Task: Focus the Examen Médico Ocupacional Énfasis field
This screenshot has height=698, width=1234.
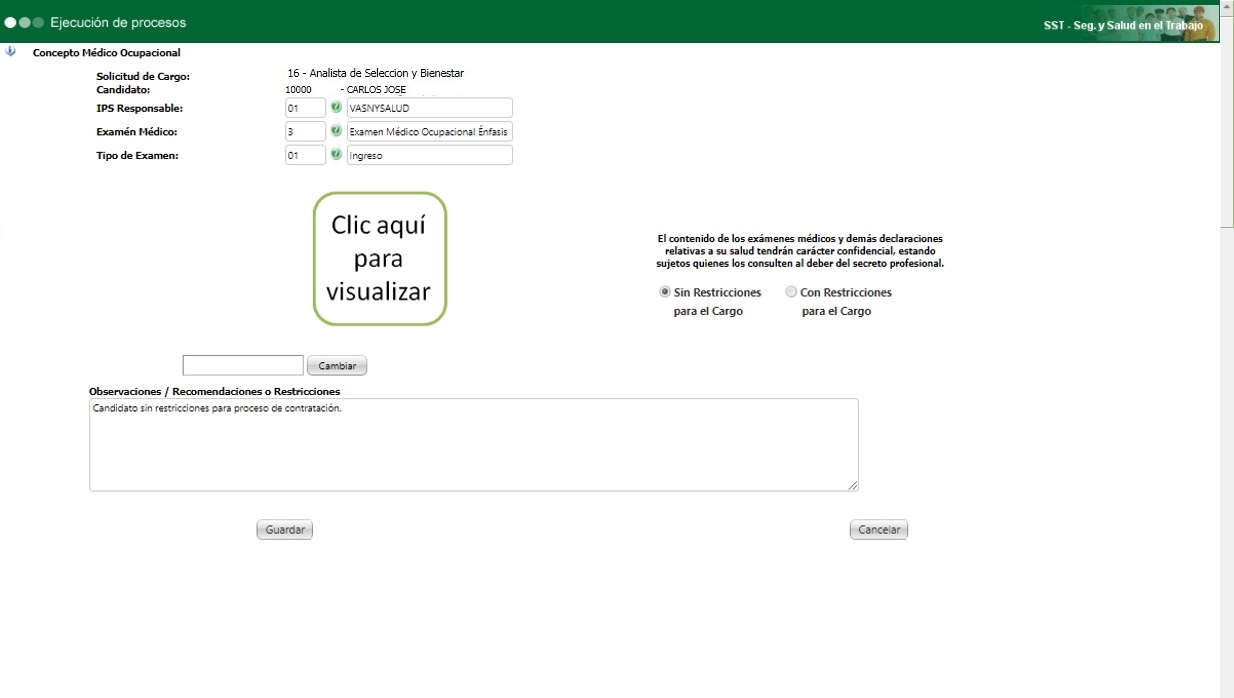Action: (430, 131)
